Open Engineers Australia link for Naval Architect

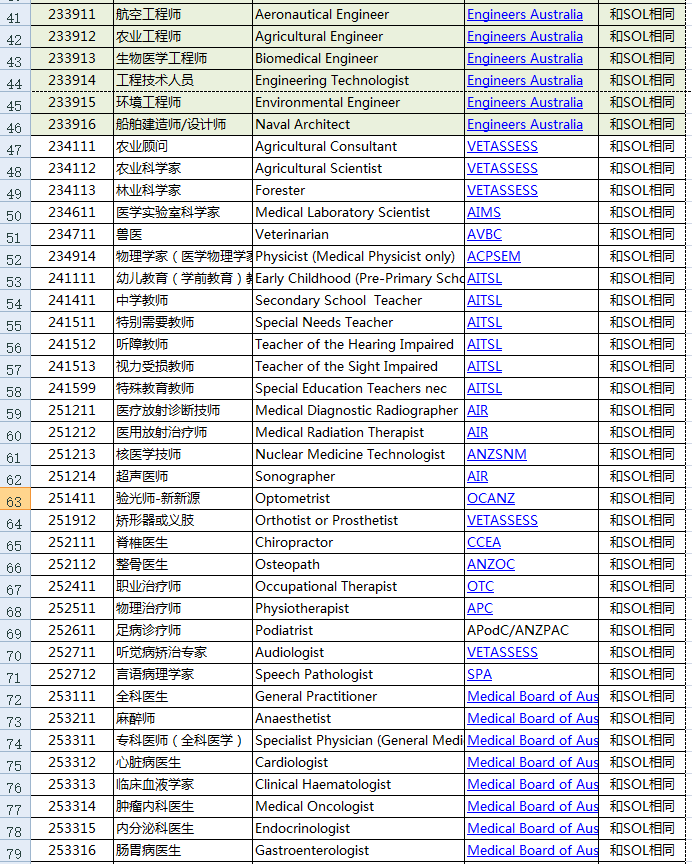(x=525, y=125)
